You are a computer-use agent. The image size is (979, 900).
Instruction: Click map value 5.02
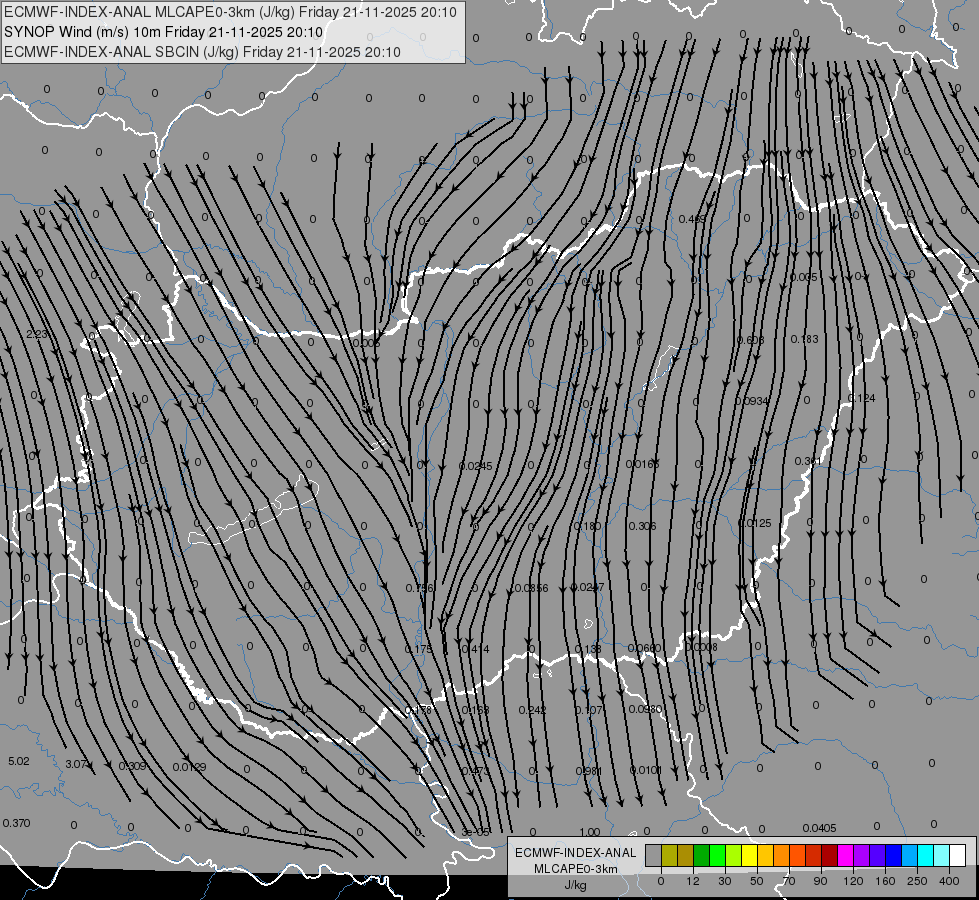19,761
